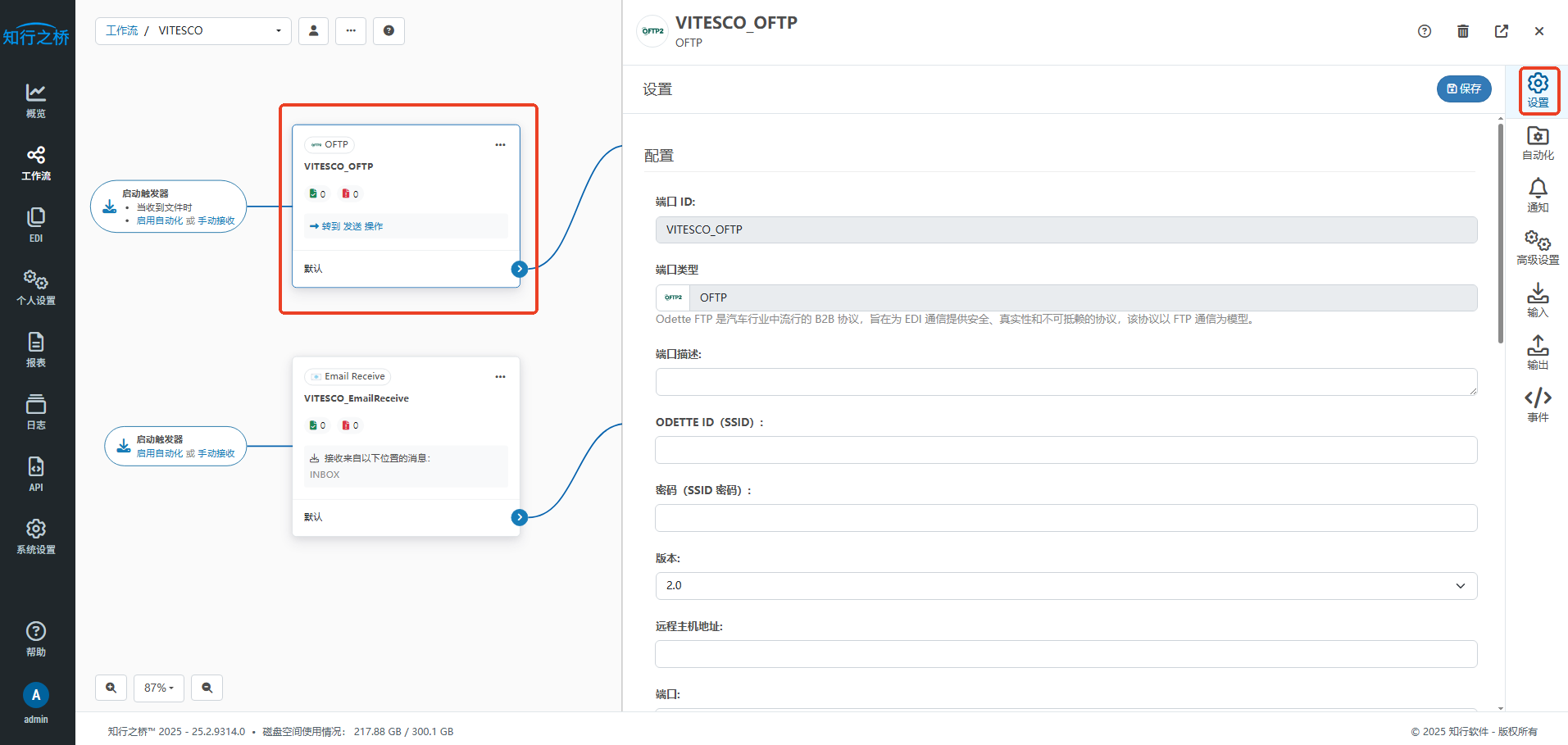Open connector in new window icon

[x=1501, y=31]
